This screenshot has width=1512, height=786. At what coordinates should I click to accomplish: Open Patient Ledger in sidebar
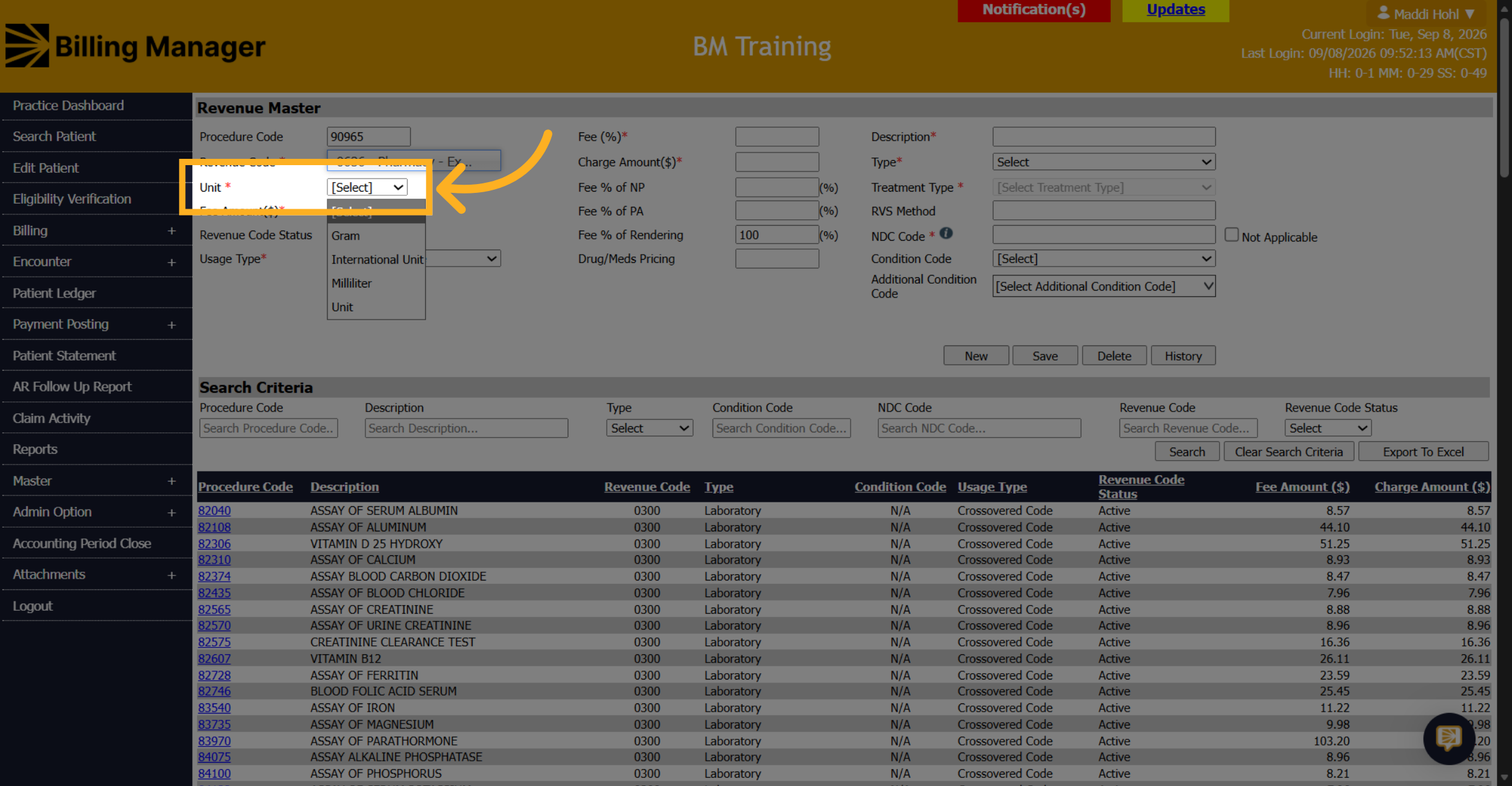[x=54, y=293]
